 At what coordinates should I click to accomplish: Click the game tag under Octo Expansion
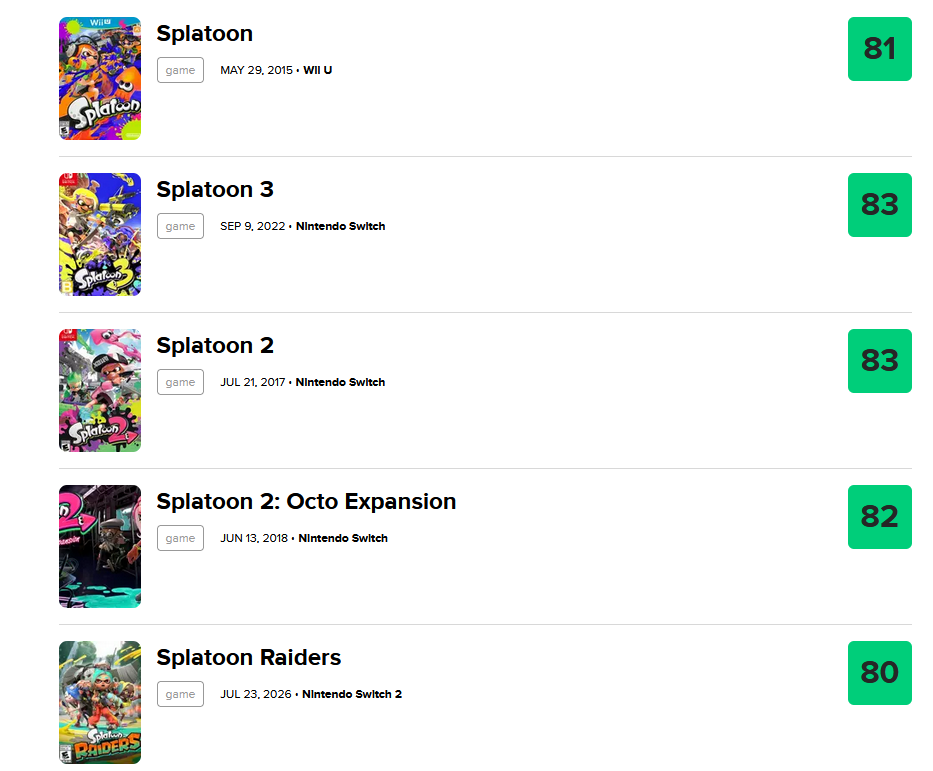click(x=180, y=538)
